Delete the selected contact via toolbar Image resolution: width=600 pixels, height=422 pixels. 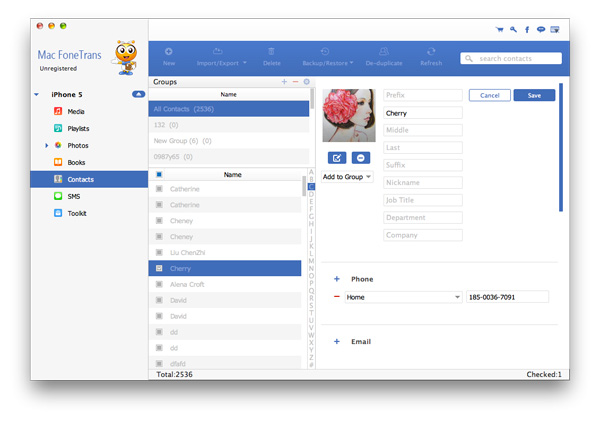(272, 57)
